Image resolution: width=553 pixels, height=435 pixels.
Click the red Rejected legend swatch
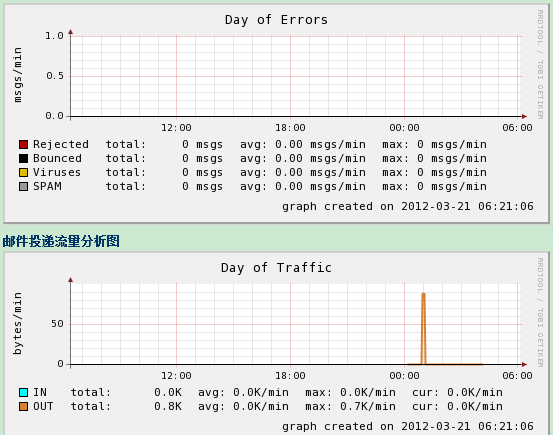23,145
